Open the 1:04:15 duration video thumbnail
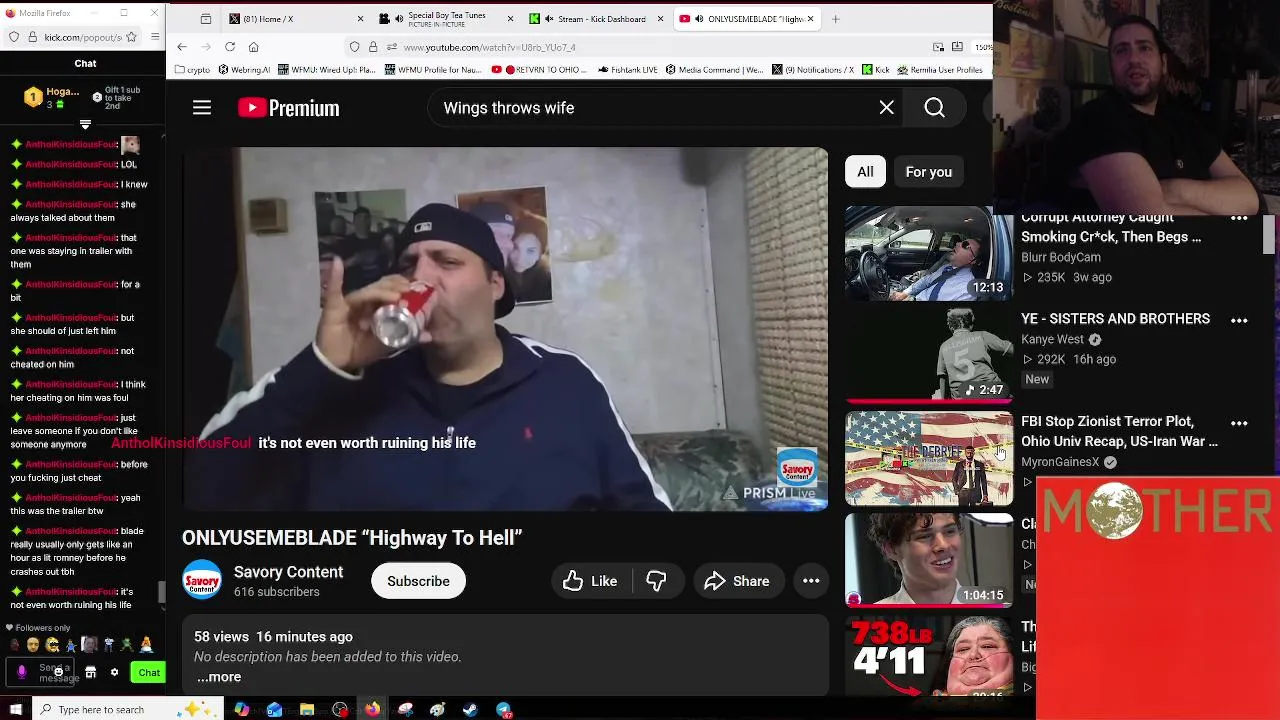Screen dimensions: 1280x720 pyautogui.click(x=928, y=560)
